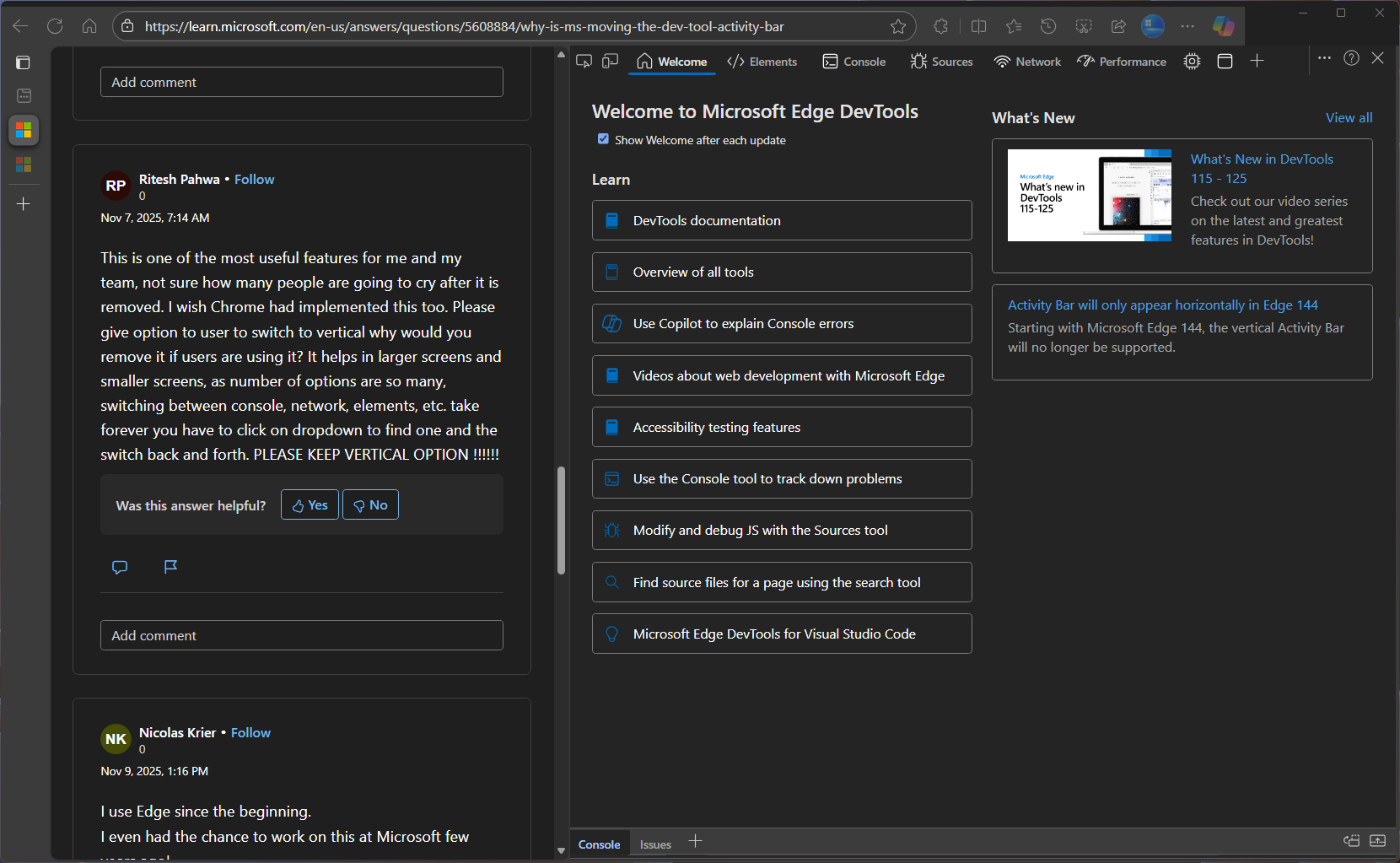The image size is (1400, 863).
Task: Open the Network tool tab
Action: [x=1027, y=62]
